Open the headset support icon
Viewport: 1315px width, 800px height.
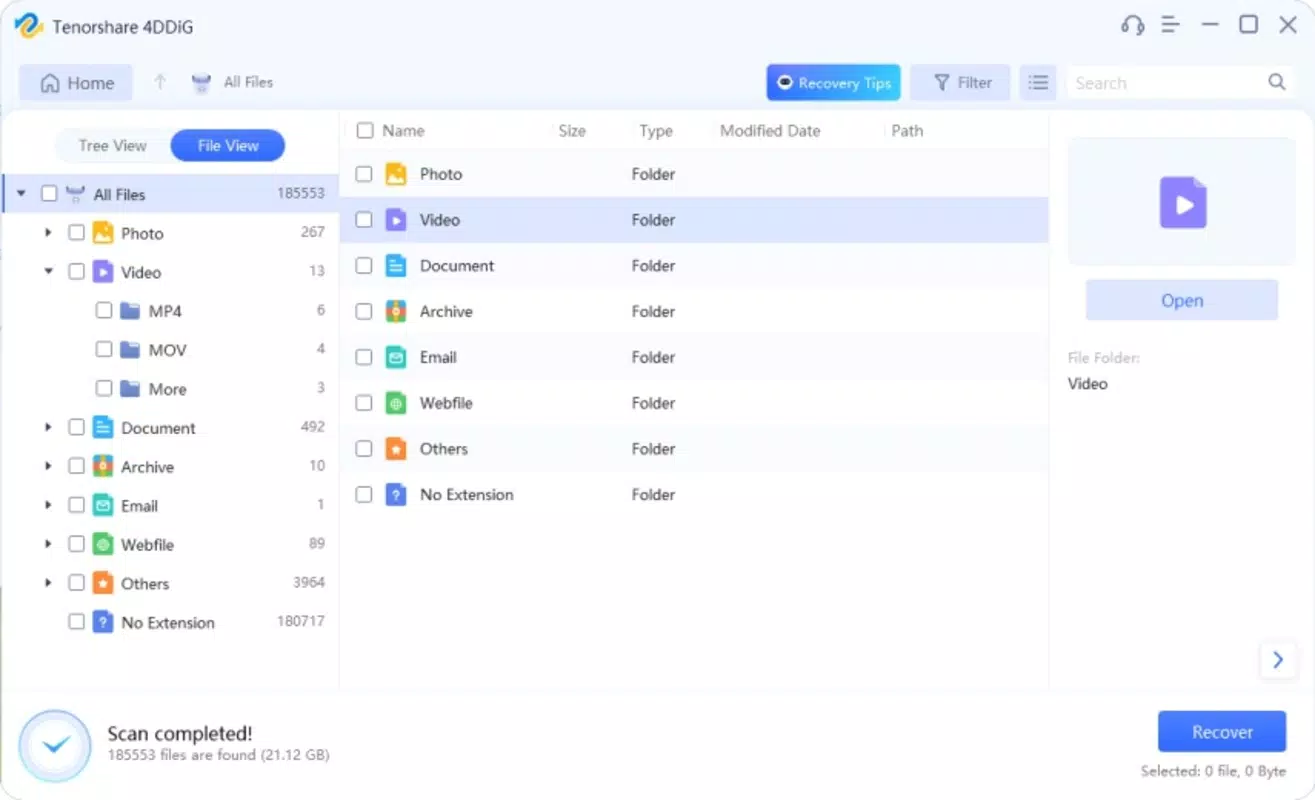click(x=1132, y=25)
